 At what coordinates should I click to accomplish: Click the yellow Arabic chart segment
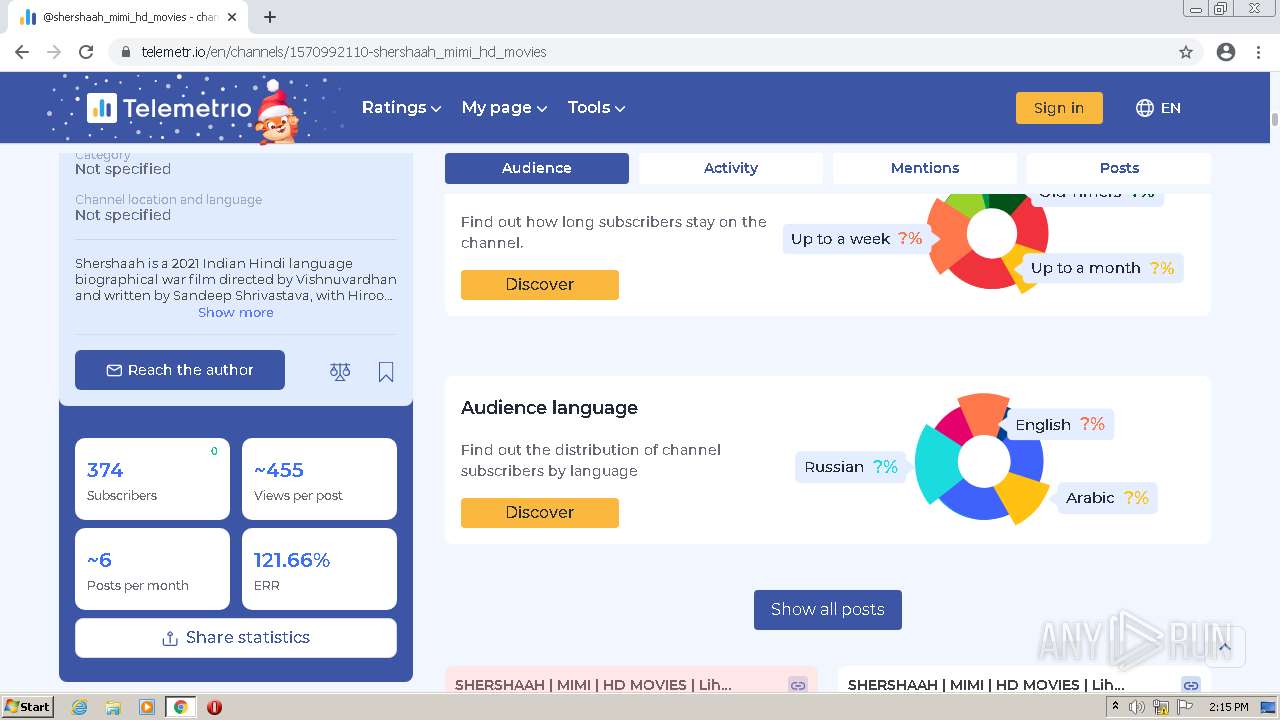pyautogui.click(x=1023, y=497)
